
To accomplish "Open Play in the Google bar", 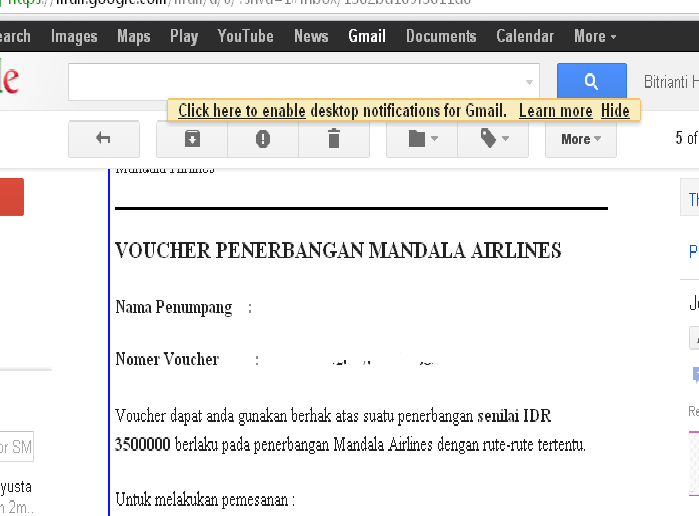I will [x=184, y=36].
